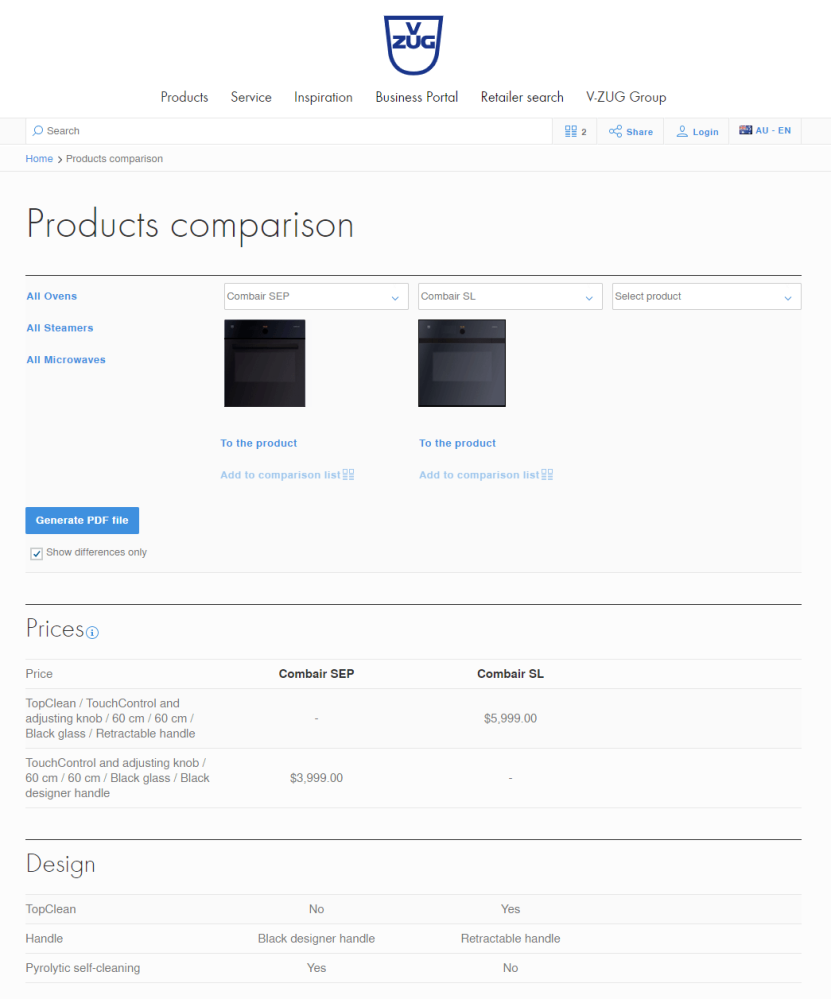Click into the Search input field
This screenshot has height=999, width=831.
click(289, 131)
